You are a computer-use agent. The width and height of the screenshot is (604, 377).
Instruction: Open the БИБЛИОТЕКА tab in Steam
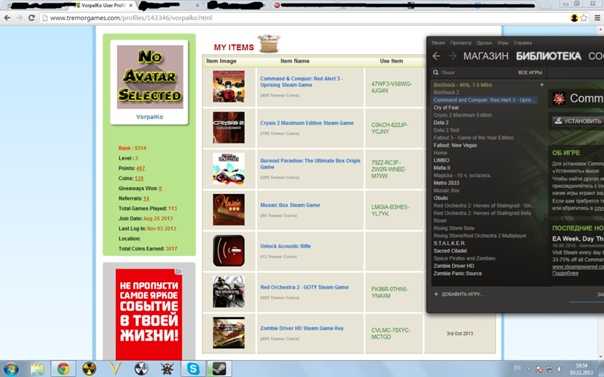[x=549, y=56]
